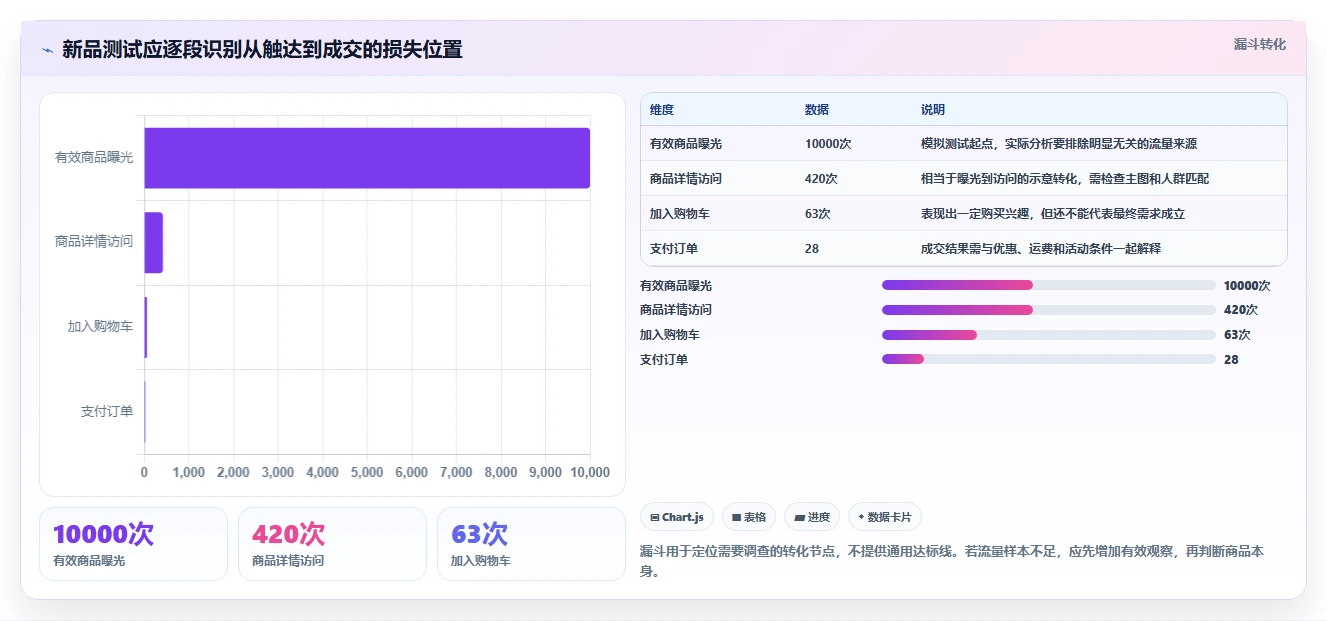The width and height of the screenshot is (1327, 621).
Task: Click the 加入购物车 label in the progress list
Action: click(670, 335)
